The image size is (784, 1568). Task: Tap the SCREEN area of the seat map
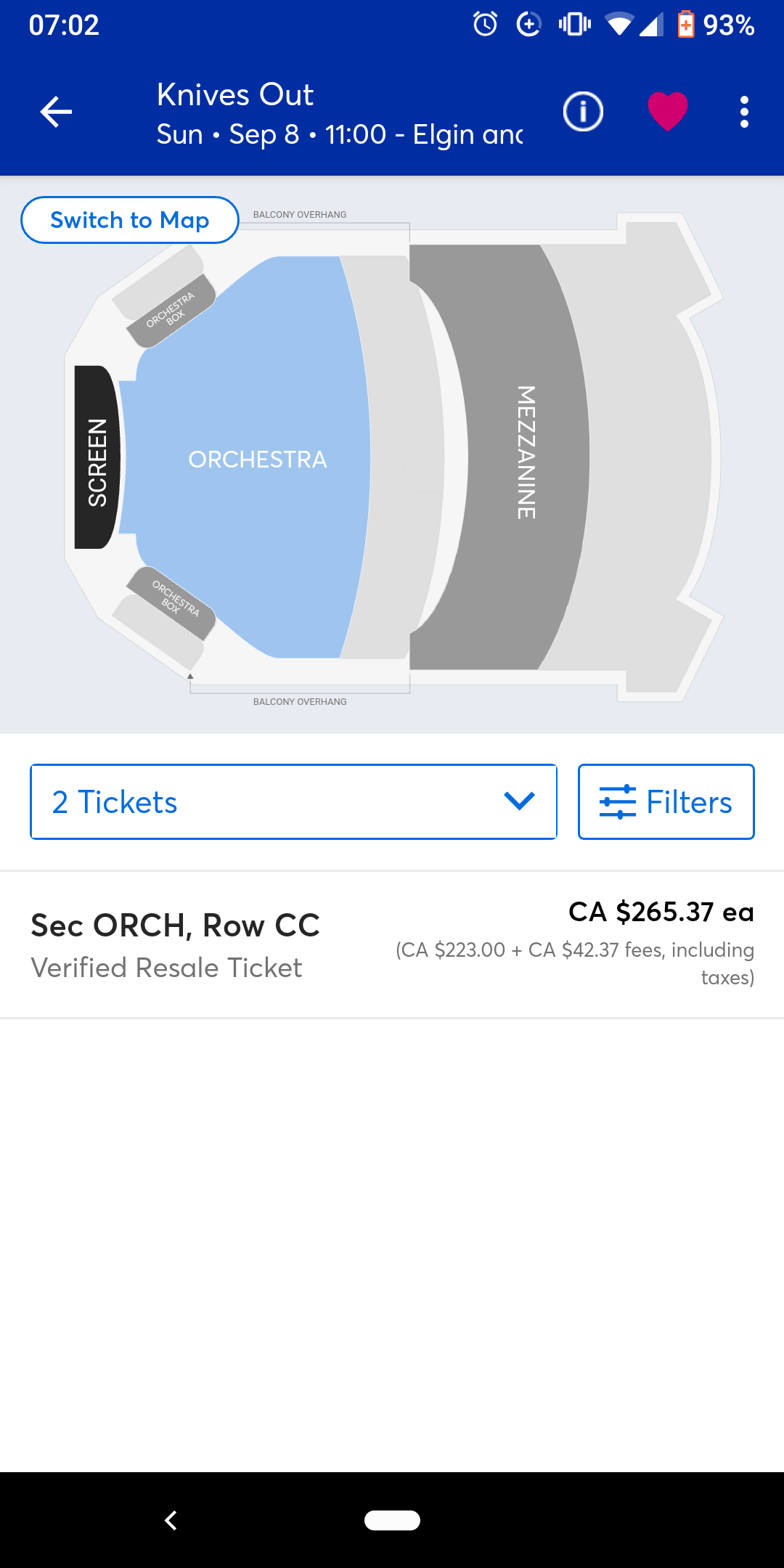pyautogui.click(x=96, y=457)
